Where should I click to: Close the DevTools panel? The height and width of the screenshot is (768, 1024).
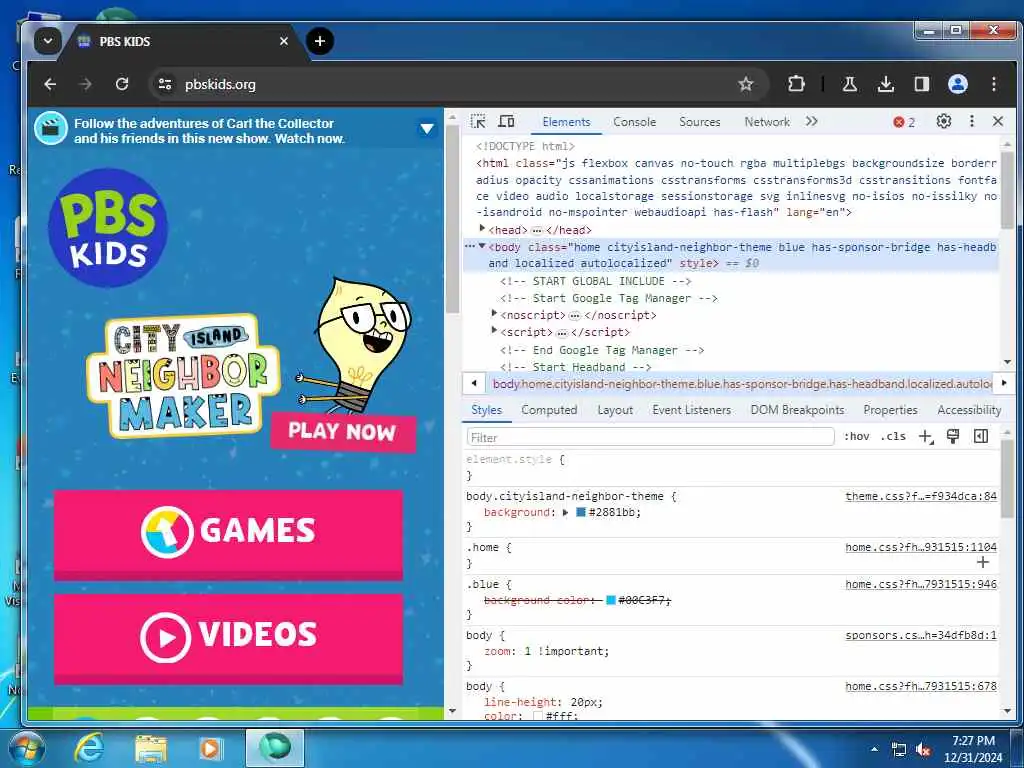998,121
